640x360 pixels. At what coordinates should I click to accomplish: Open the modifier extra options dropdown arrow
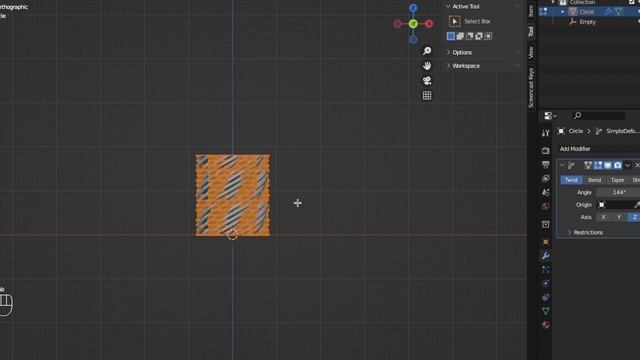point(628,165)
